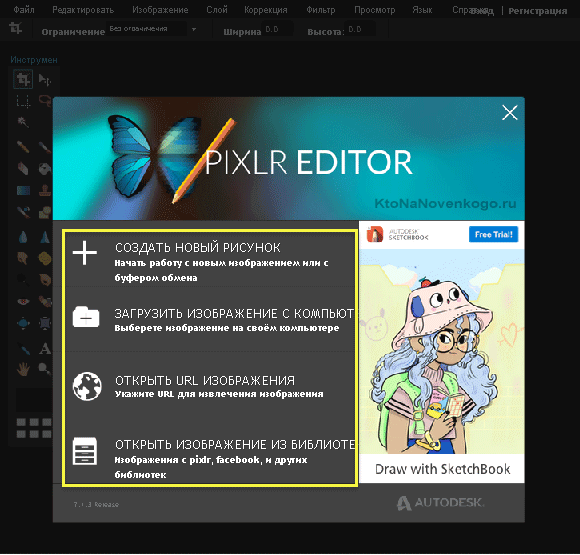Click the library drawer icon
The height and width of the screenshot is (555, 580).
coord(85,451)
